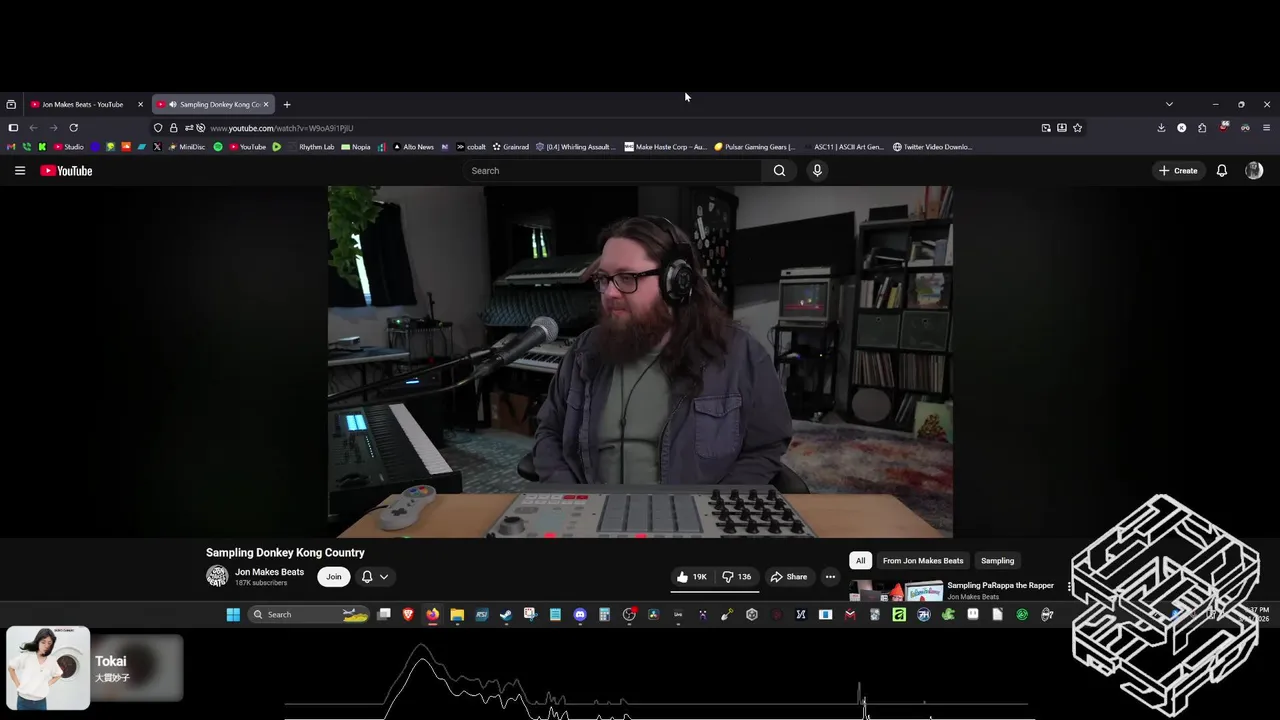Open YouTube notifications bell in header
The width and height of the screenshot is (1280, 720).
[x=1221, y=171]
